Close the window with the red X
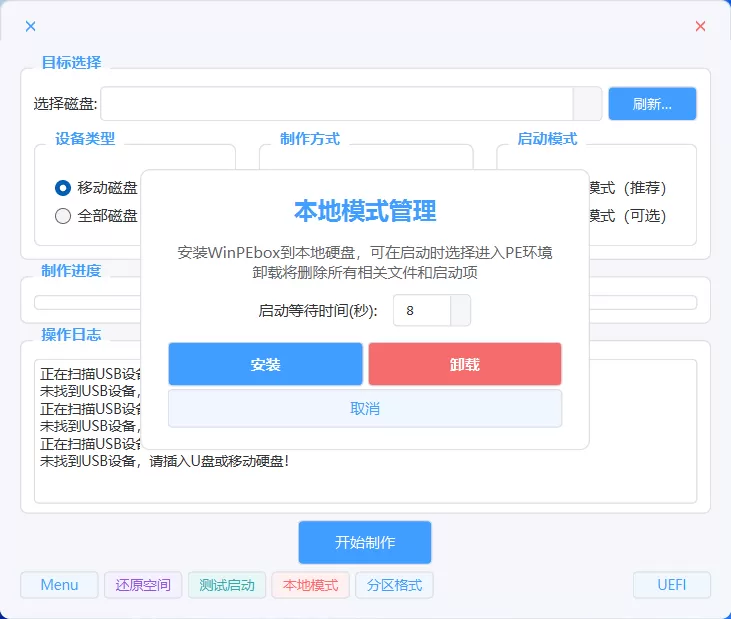 [700, 26]
